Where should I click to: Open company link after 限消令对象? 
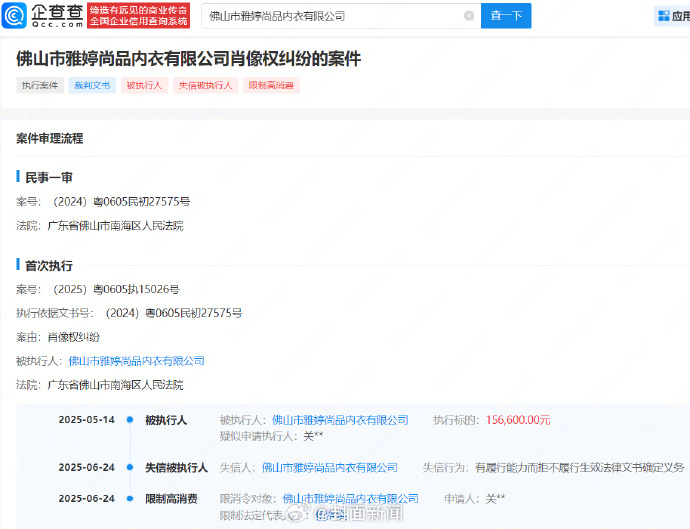350,499
